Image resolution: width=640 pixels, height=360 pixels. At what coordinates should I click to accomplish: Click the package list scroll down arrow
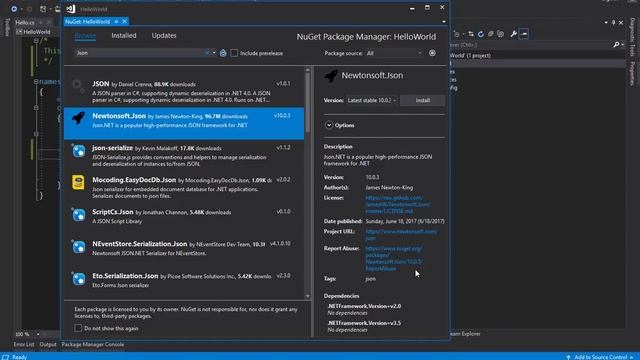click(x=308, y=296)
